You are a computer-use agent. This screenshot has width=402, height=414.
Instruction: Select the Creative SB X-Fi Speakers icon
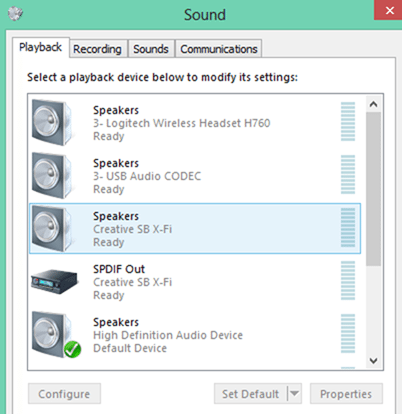pos(52,229)
